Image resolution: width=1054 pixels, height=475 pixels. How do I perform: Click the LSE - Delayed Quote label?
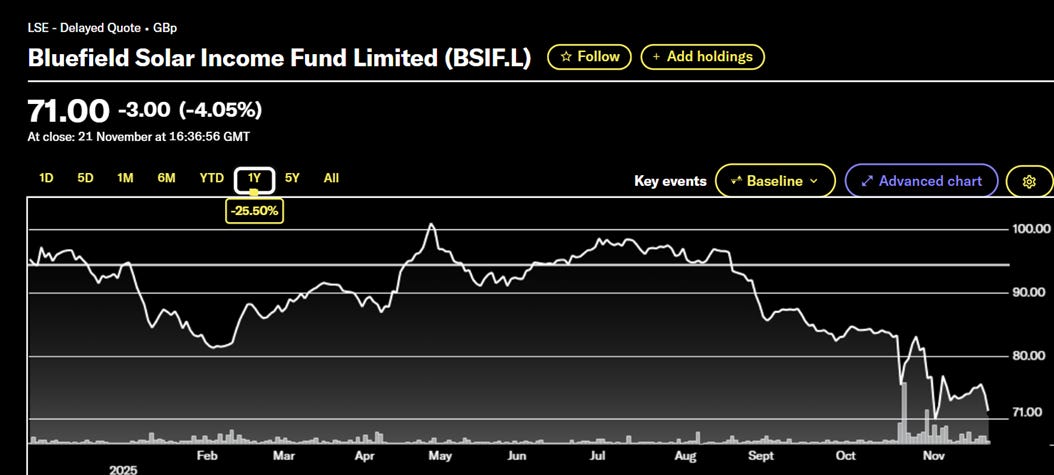[x=102, y=28]
